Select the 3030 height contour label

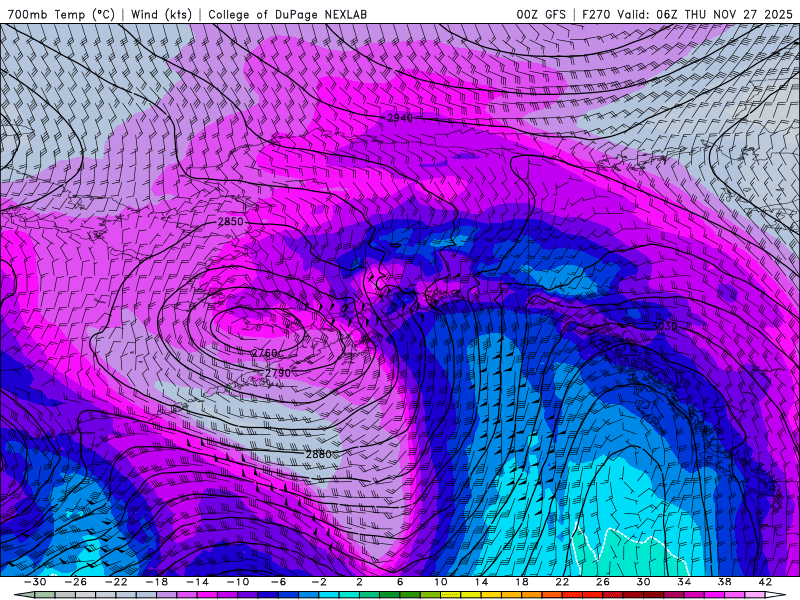coord(665,327)
